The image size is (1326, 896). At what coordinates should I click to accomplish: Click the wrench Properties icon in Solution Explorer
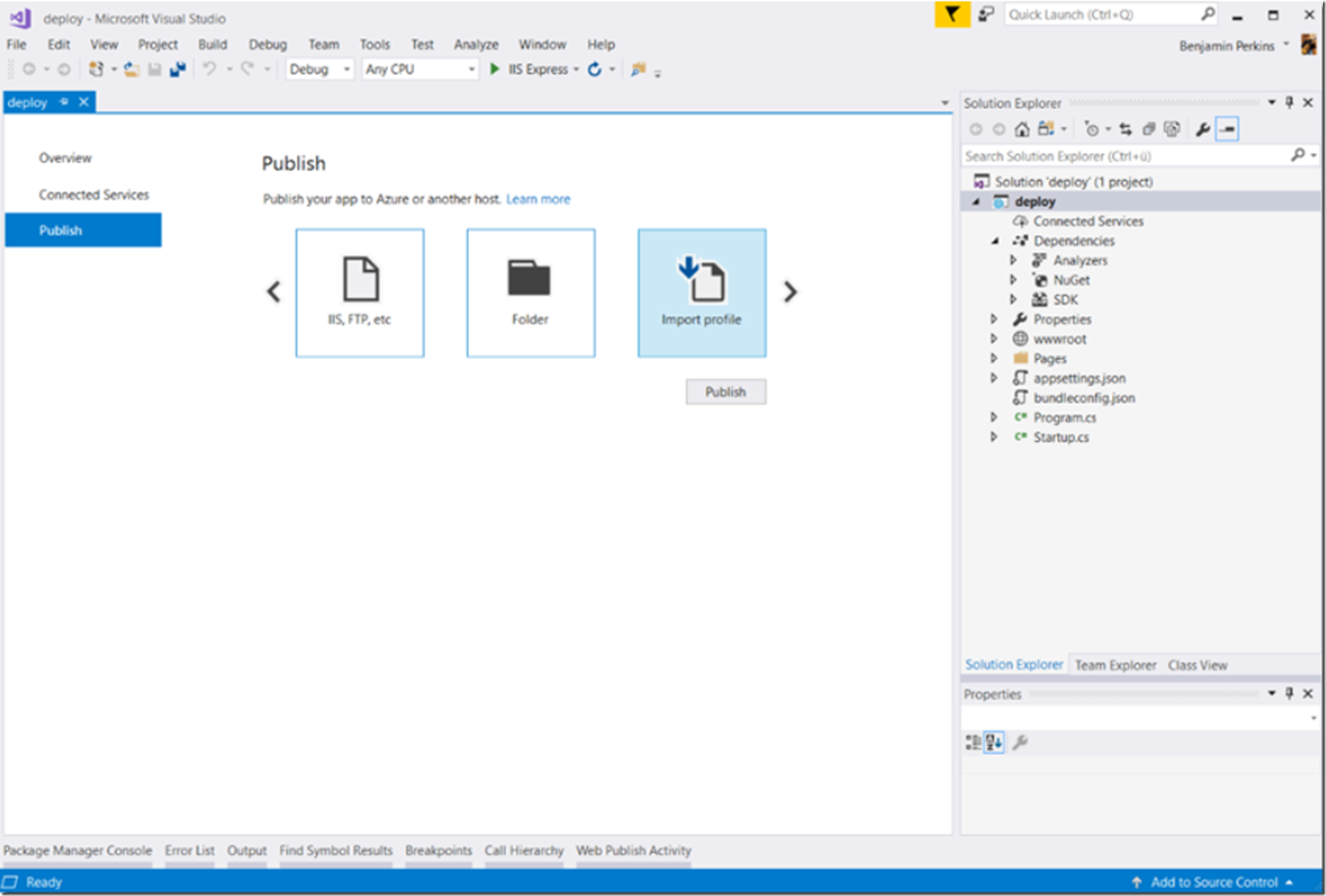click(x=1203, y=129)
